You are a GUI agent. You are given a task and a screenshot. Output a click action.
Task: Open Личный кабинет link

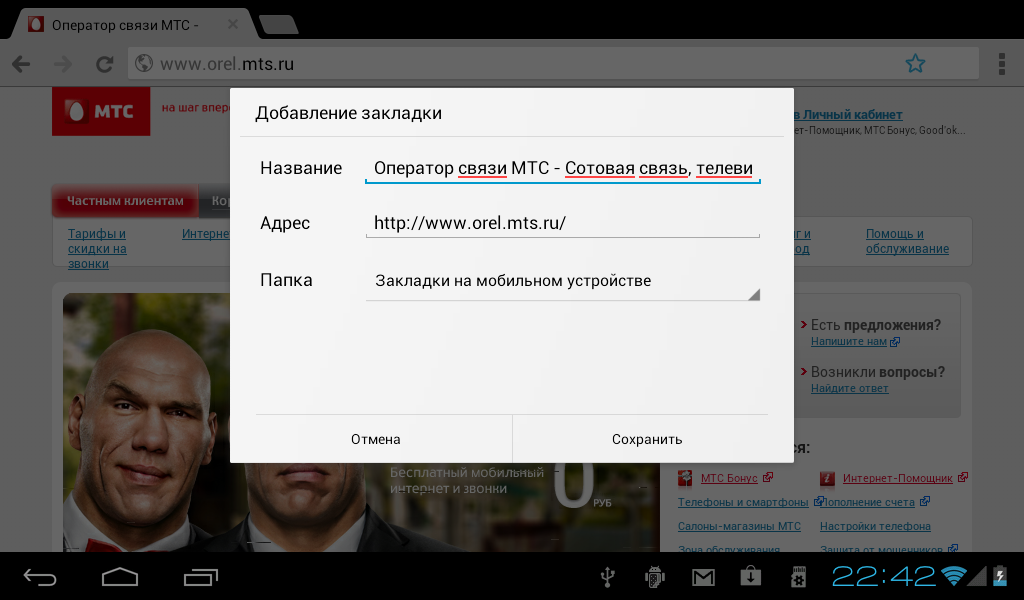click(x=848, y=115)
